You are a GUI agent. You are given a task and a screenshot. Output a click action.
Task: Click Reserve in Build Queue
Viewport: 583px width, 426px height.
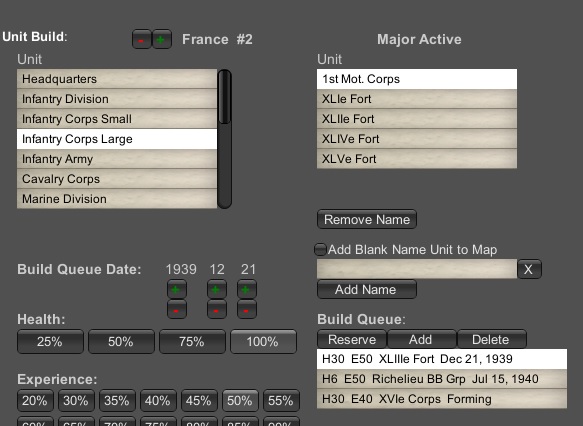[352, 339]
